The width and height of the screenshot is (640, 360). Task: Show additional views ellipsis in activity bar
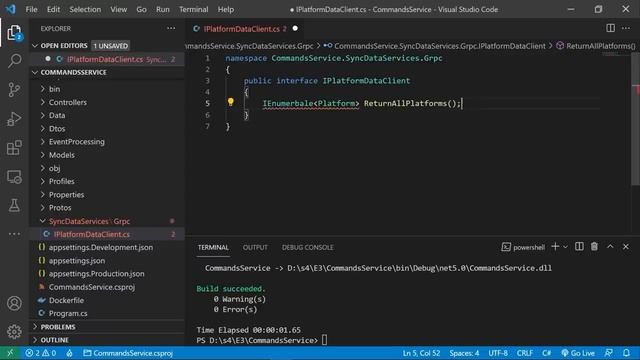pyautogui.click(x=14, y=234)
